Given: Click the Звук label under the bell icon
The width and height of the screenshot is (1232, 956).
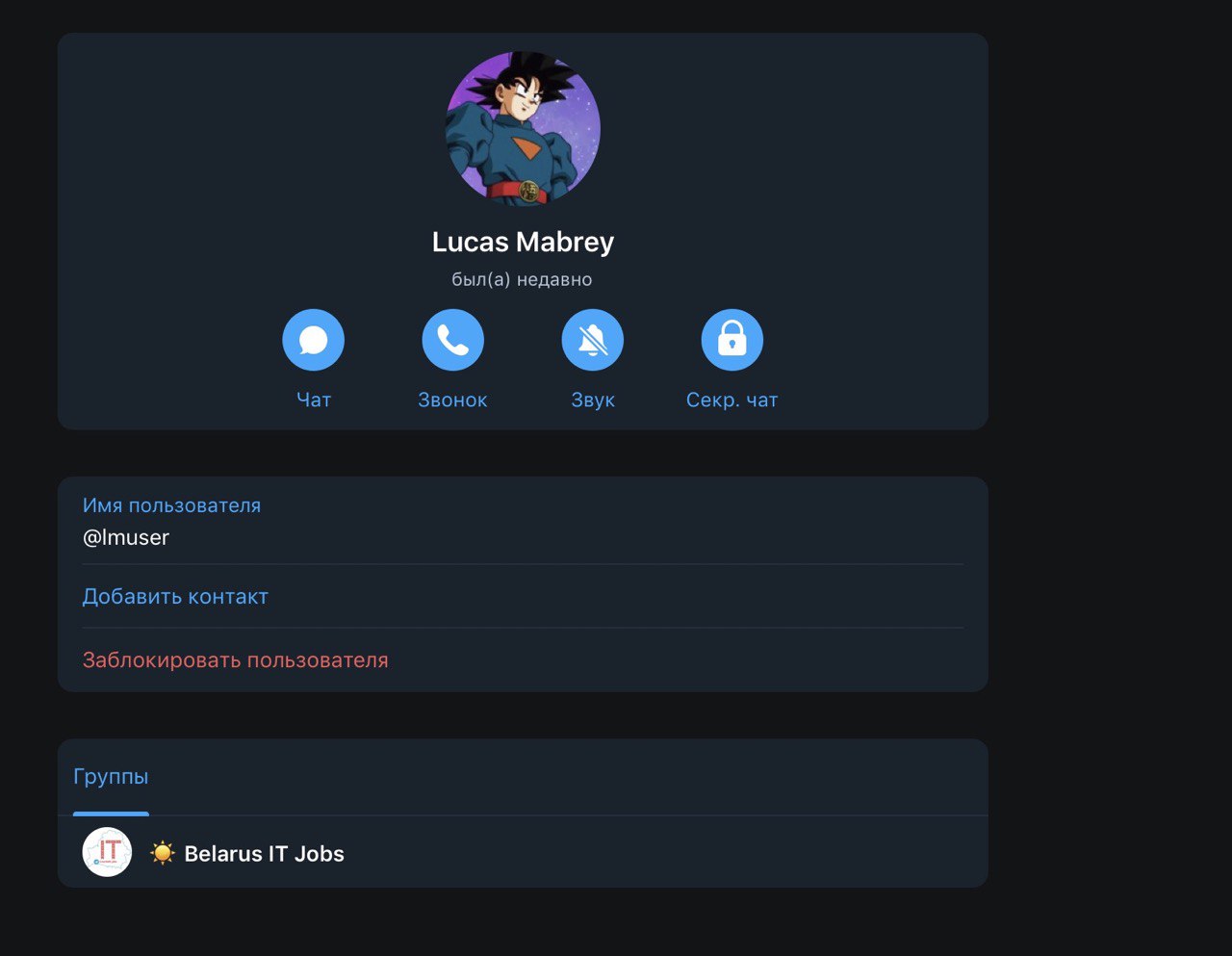Looking at the screenshot, I should 593,400.
